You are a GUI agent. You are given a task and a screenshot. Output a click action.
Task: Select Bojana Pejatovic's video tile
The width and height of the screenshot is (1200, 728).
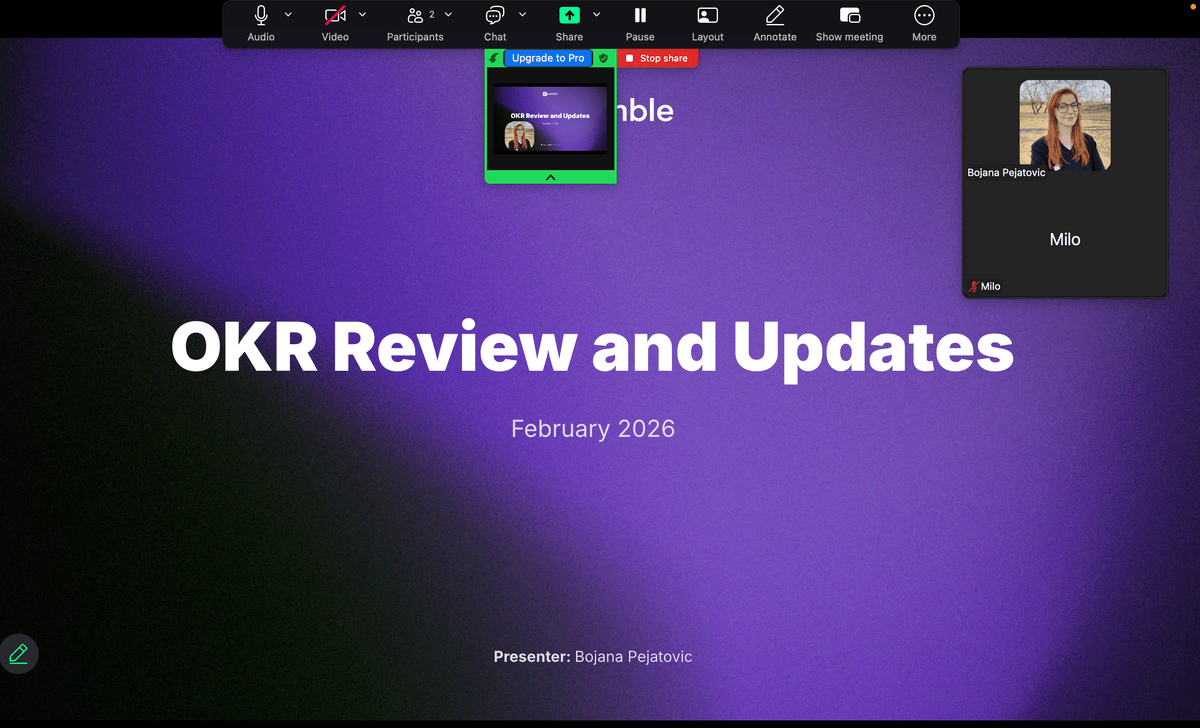click(1064, 125)
